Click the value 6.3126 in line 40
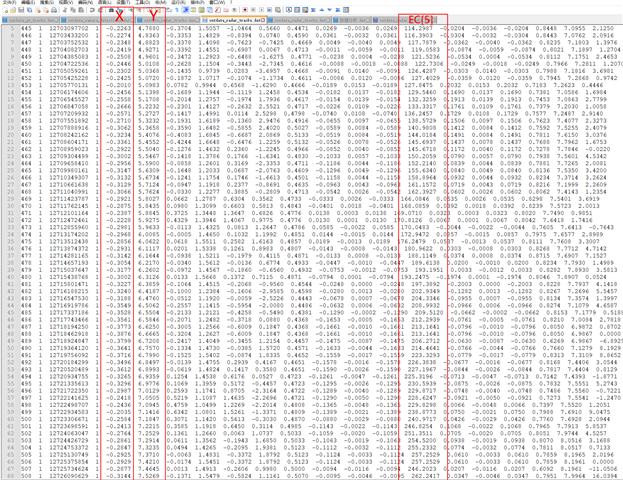This screenshot has height=480, width=623. tap(149, 277)
